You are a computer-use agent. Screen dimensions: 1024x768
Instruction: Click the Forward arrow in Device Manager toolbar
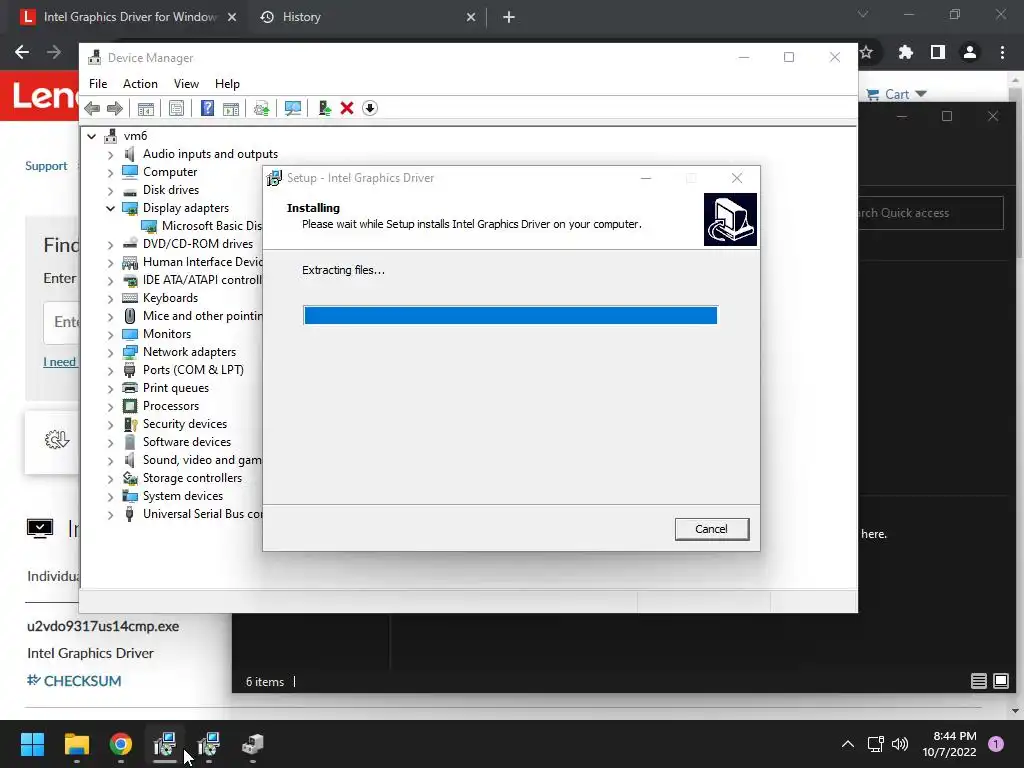click(x=115, y=108)
